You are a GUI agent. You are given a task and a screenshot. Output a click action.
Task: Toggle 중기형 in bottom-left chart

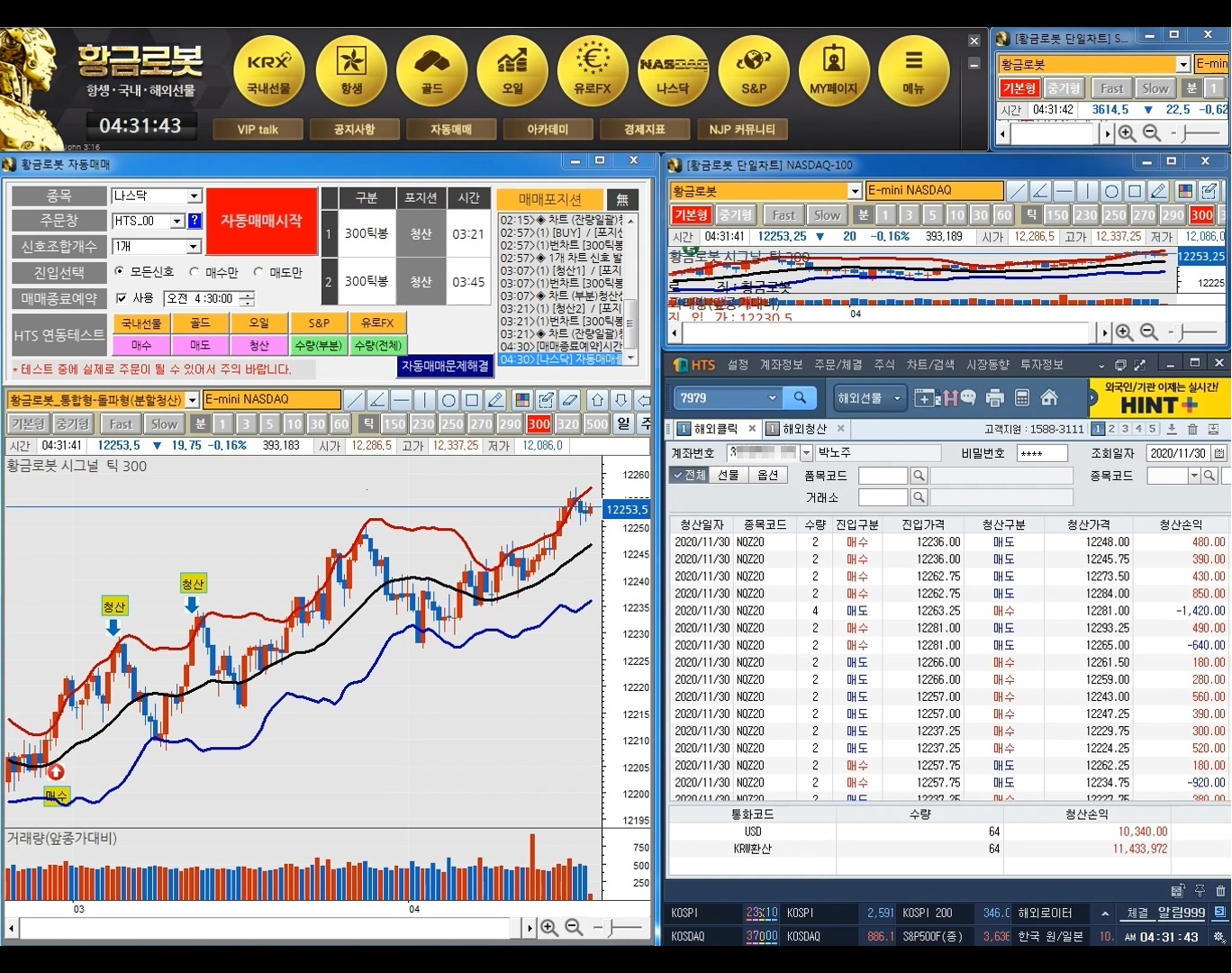(72, 423)
